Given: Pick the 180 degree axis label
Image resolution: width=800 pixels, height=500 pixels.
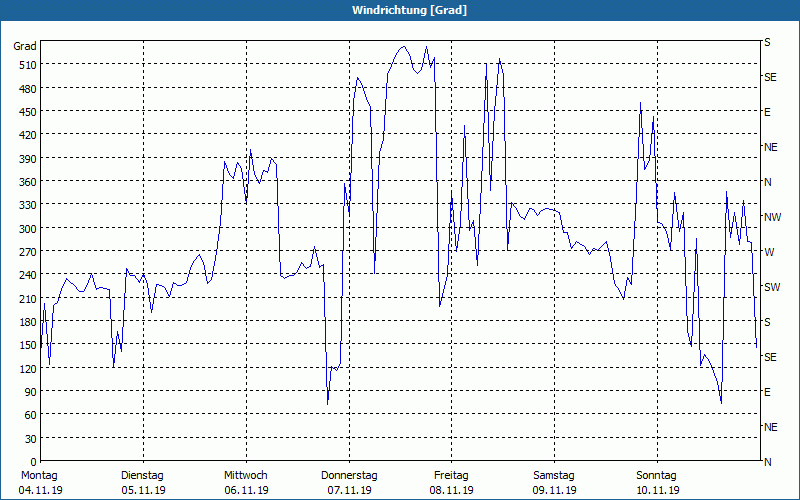Looking at the screenshot, I should tap(28, 322).
